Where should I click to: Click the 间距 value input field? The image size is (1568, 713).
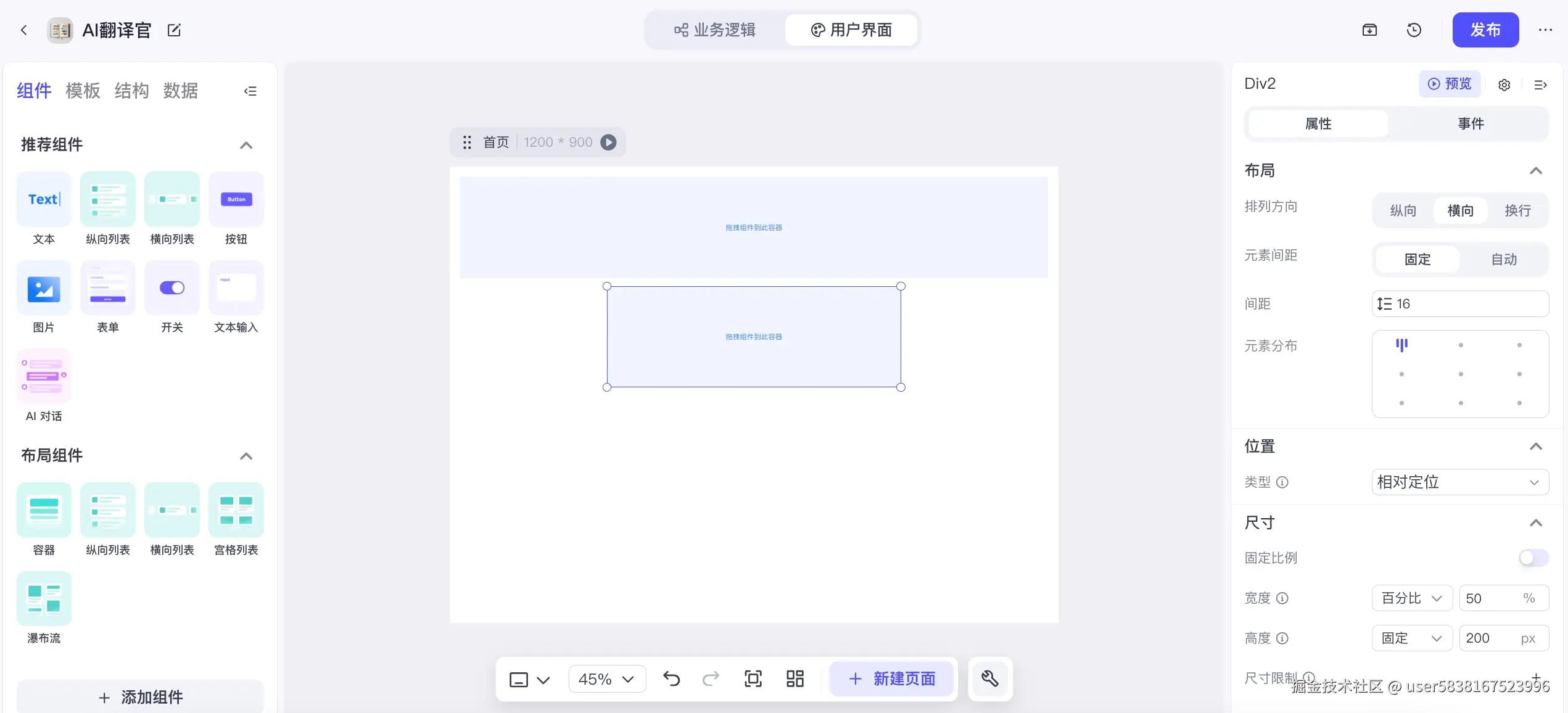click(x=1460, y=304)
